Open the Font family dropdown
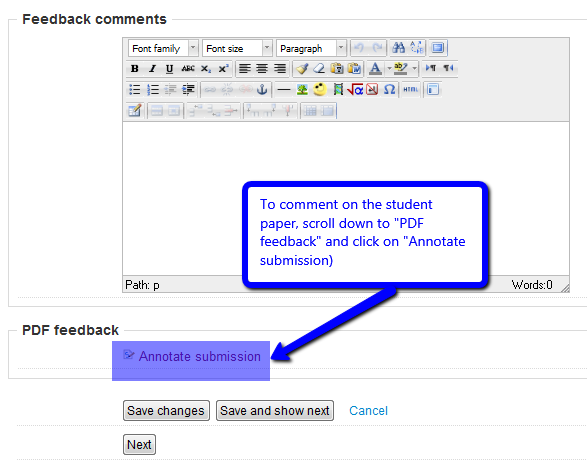 tap(163, 48)
